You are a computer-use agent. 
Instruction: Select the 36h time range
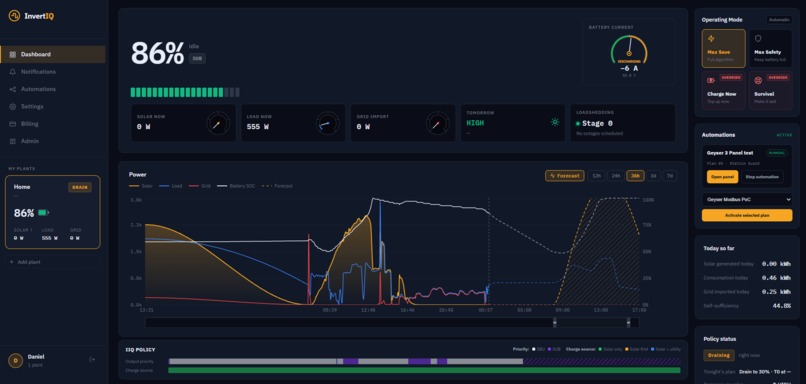tap(635, 176)
